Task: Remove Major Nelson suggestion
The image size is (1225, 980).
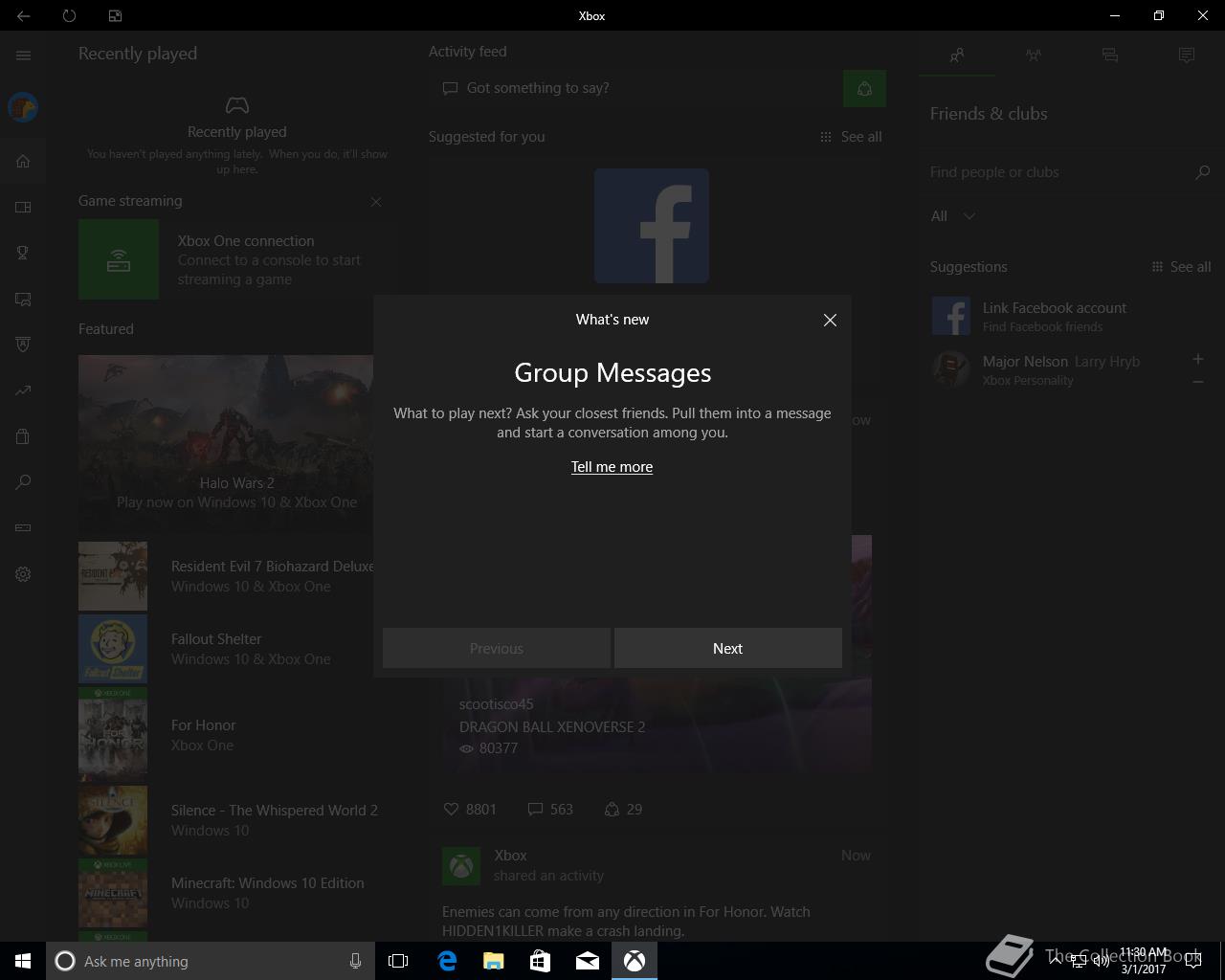Action: coord(1197,382)
